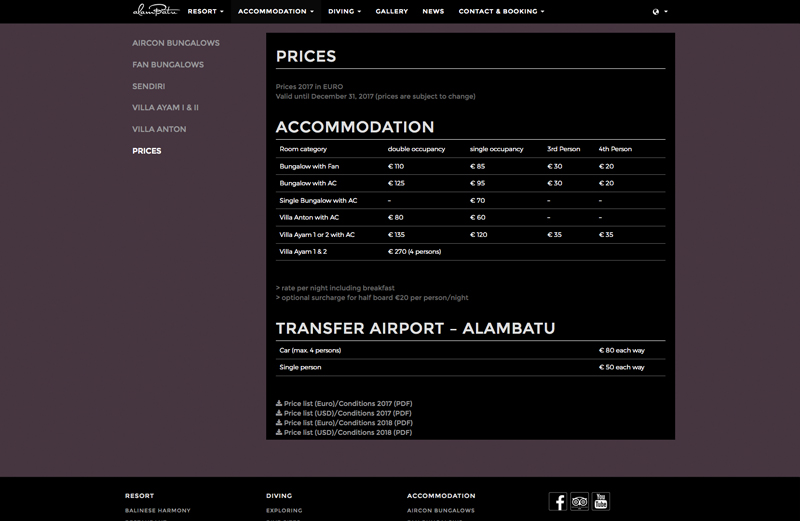Screen dimensions: 800x521
Task: Go to Gallery in top navigation
Action: (x=391, y=11)
